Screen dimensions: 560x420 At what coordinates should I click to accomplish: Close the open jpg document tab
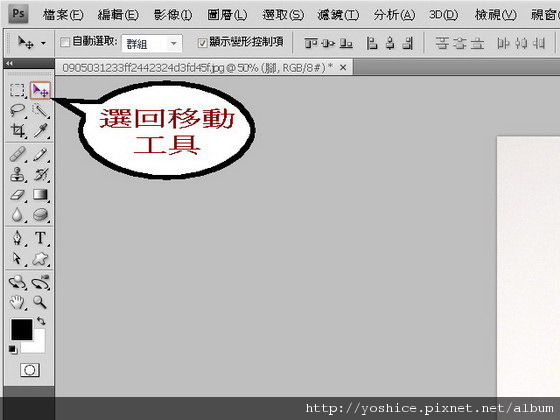(x=343, y=67)
